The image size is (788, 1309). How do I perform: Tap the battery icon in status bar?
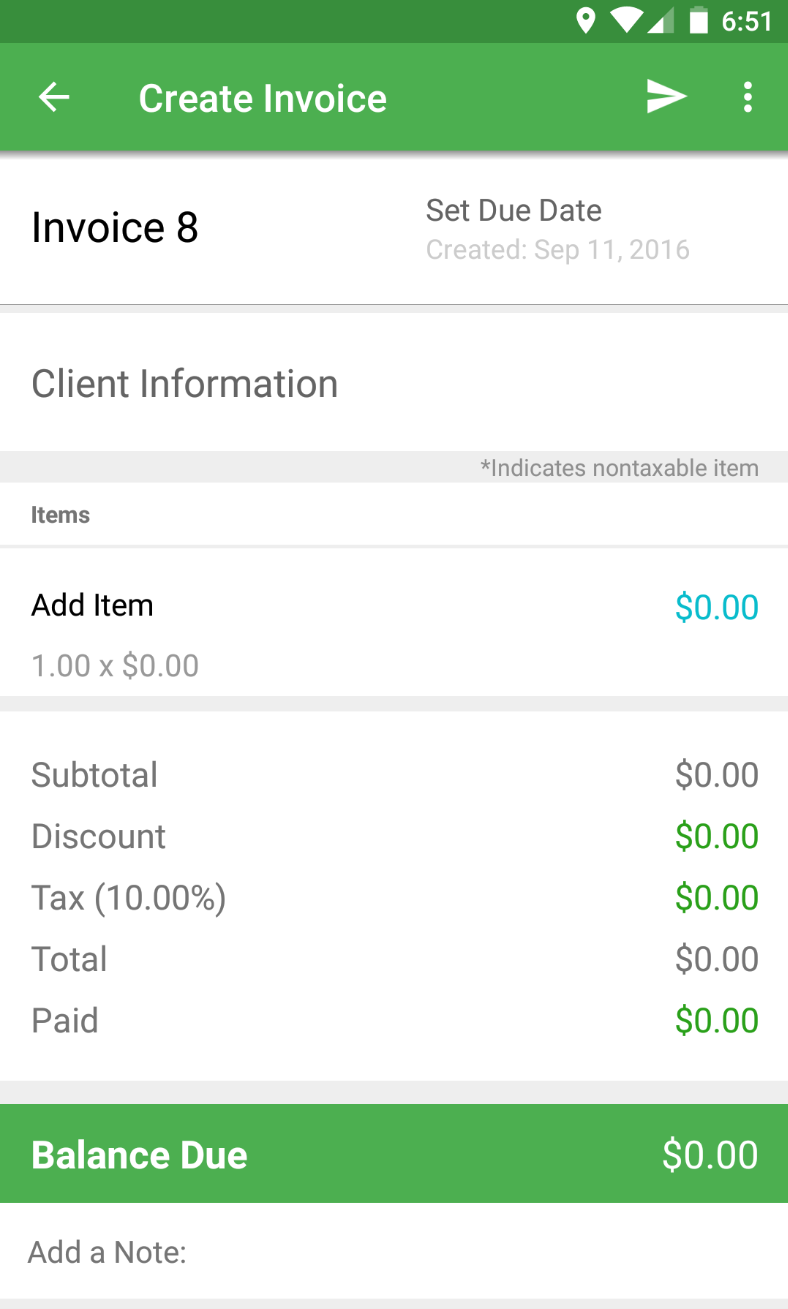tap(698, 21)
